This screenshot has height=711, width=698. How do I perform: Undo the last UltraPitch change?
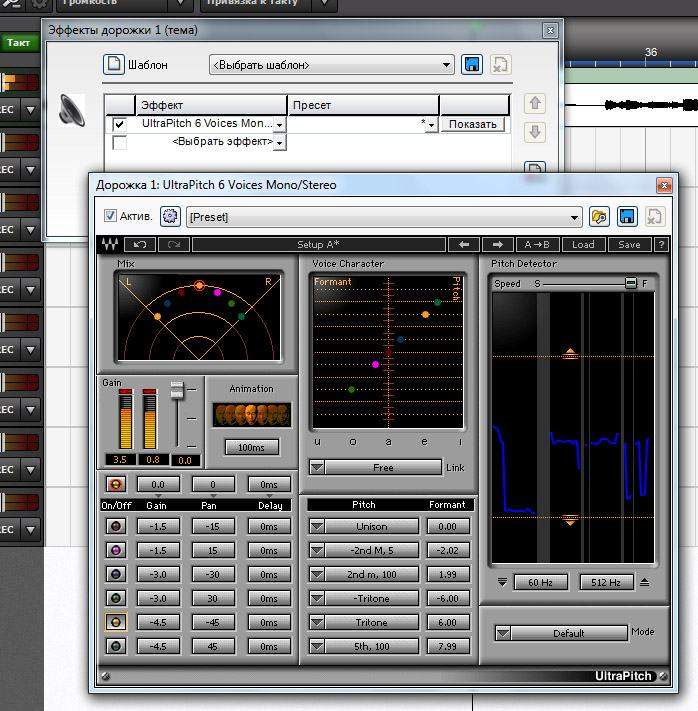pyautogui.click(x=140, y=245)
